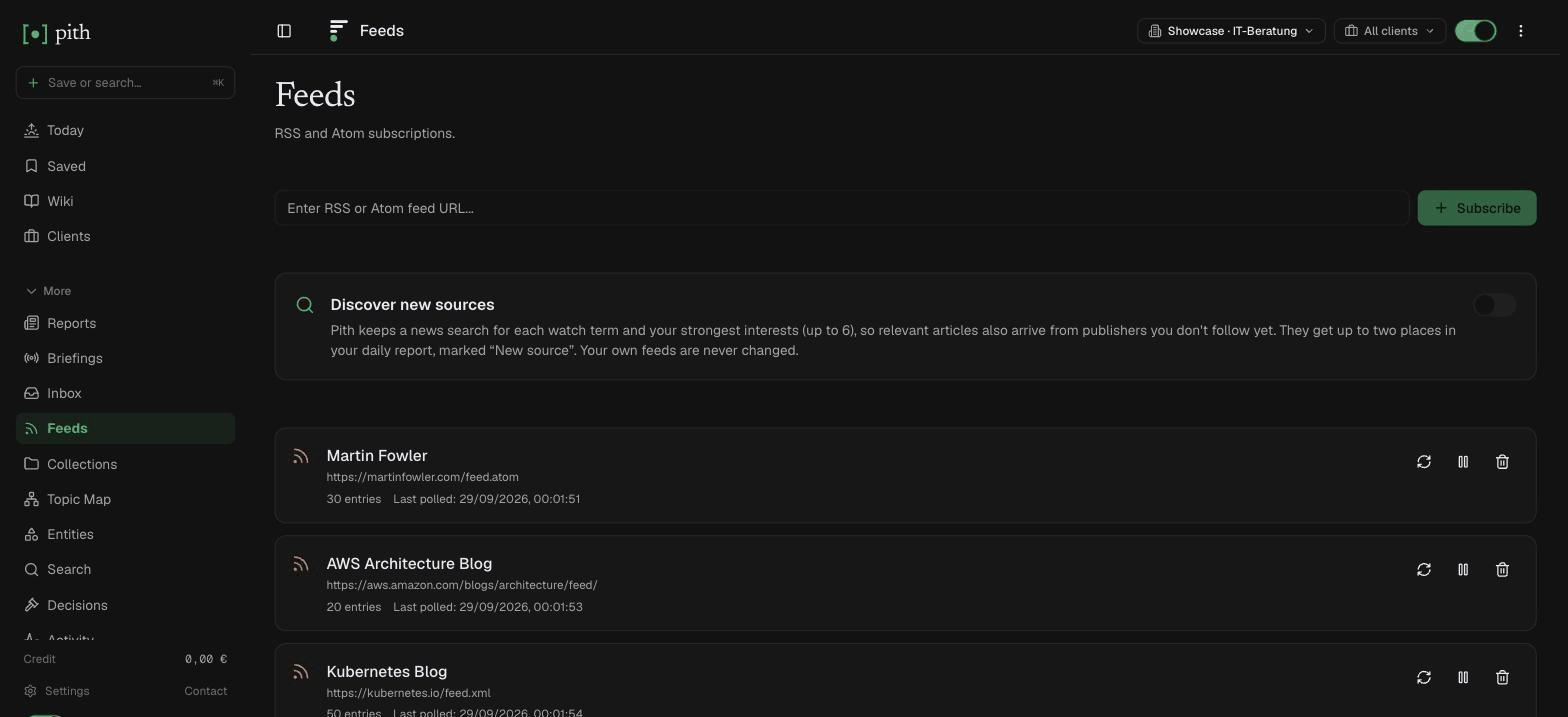Click https://martinfowler.com/feed.atom URL text
1568x717 pixels.
point(422,477)
